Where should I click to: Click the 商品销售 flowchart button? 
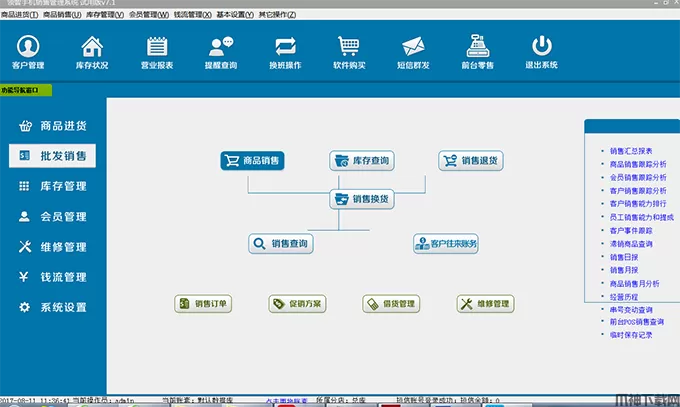point(252,161)
